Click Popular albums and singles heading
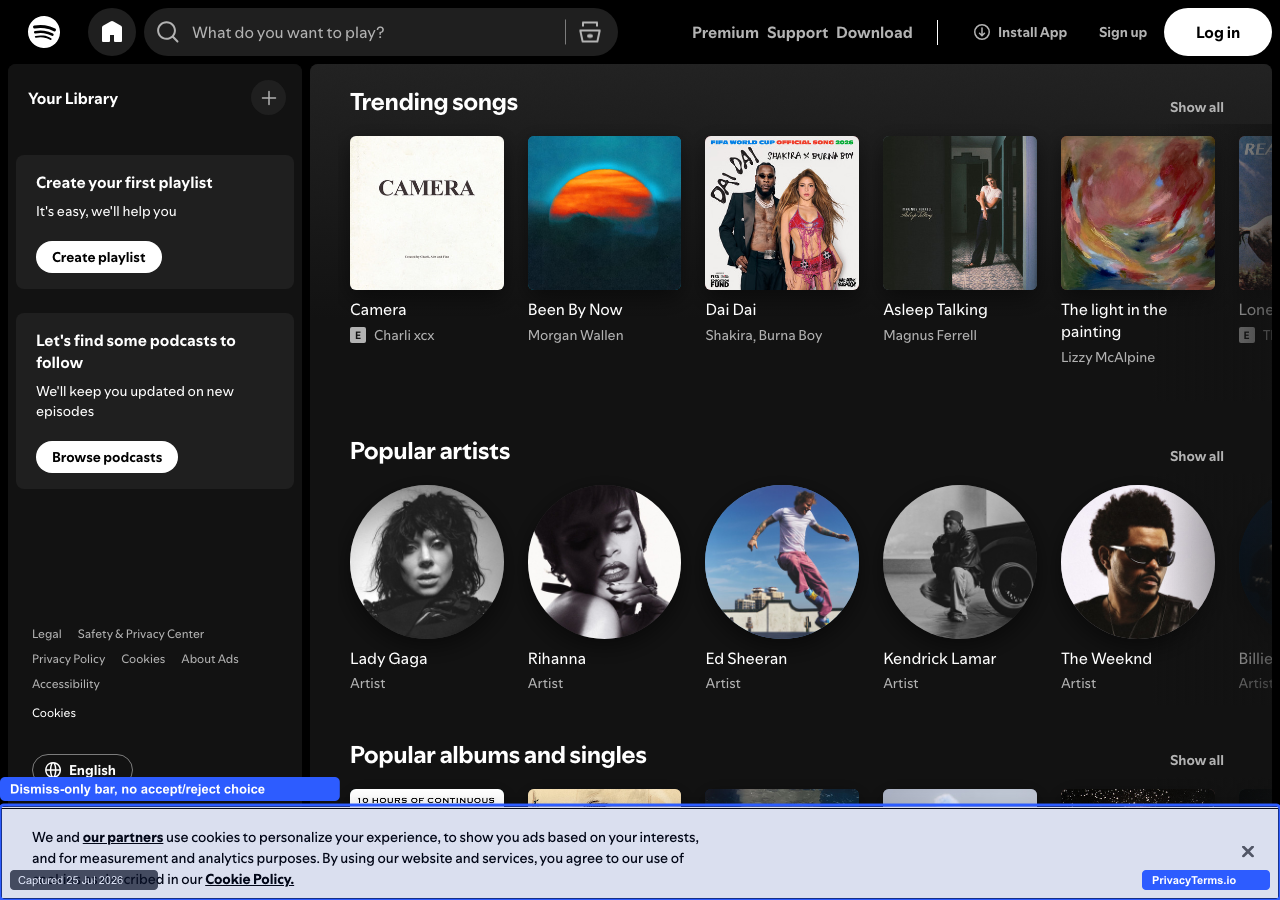Screen dimensions: 1280x900 498,755
